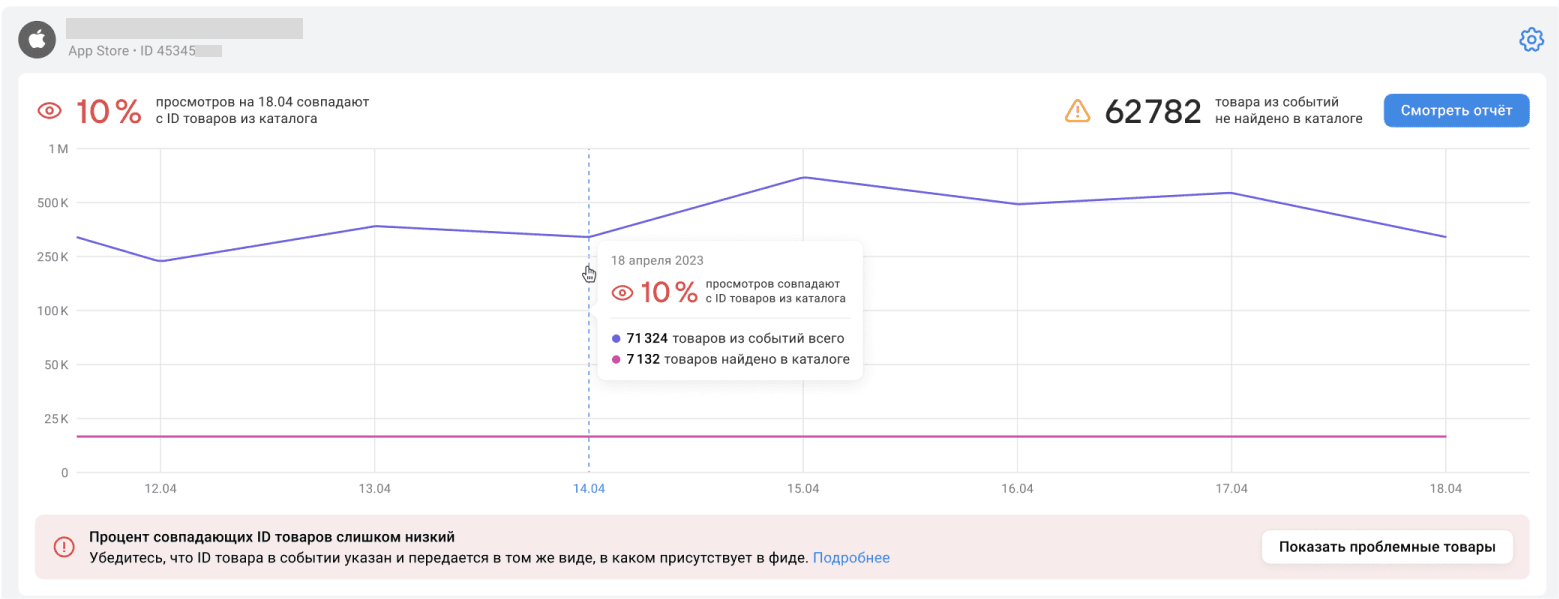Select the 17.04 date on the axis
1559x599 pixels.
(x=1231, y=489)
